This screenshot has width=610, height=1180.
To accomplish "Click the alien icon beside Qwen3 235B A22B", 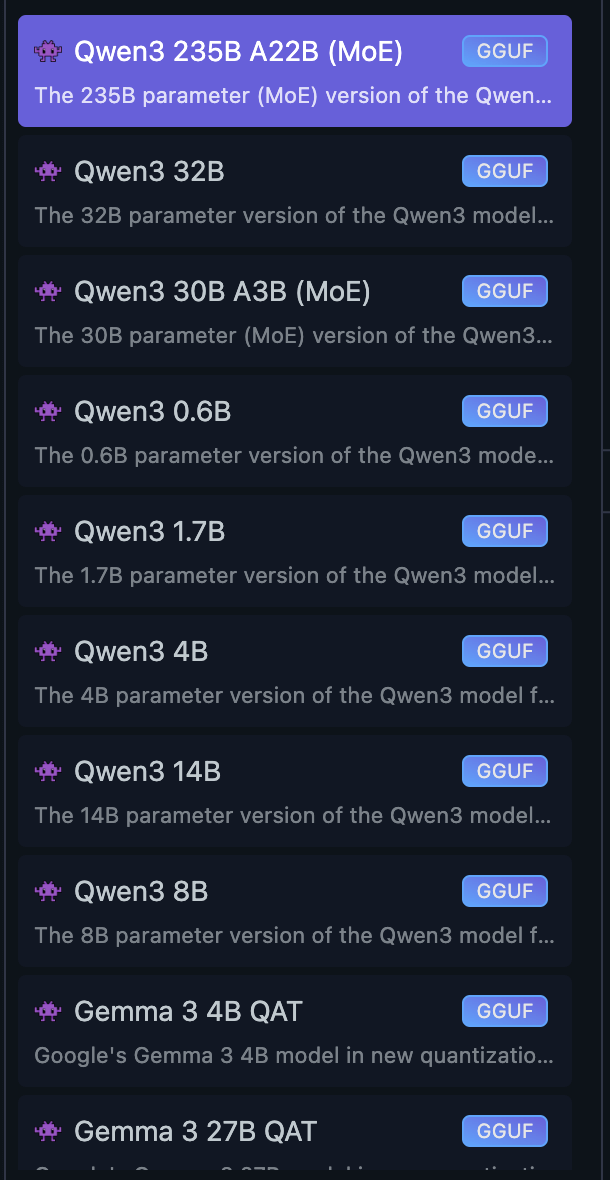I will click(x=47, y=51).
